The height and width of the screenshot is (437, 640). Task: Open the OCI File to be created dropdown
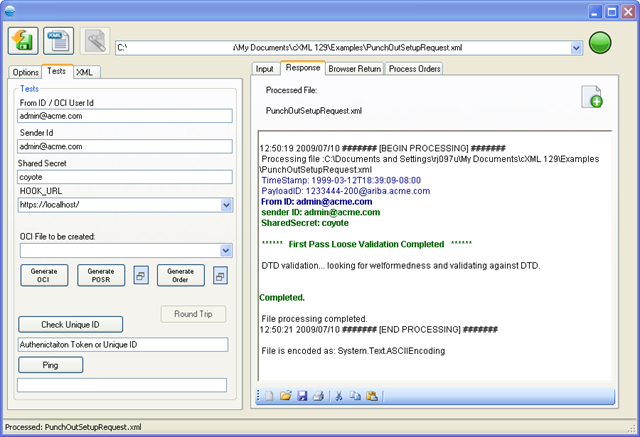pyautogui.click(x=226, y=251)
